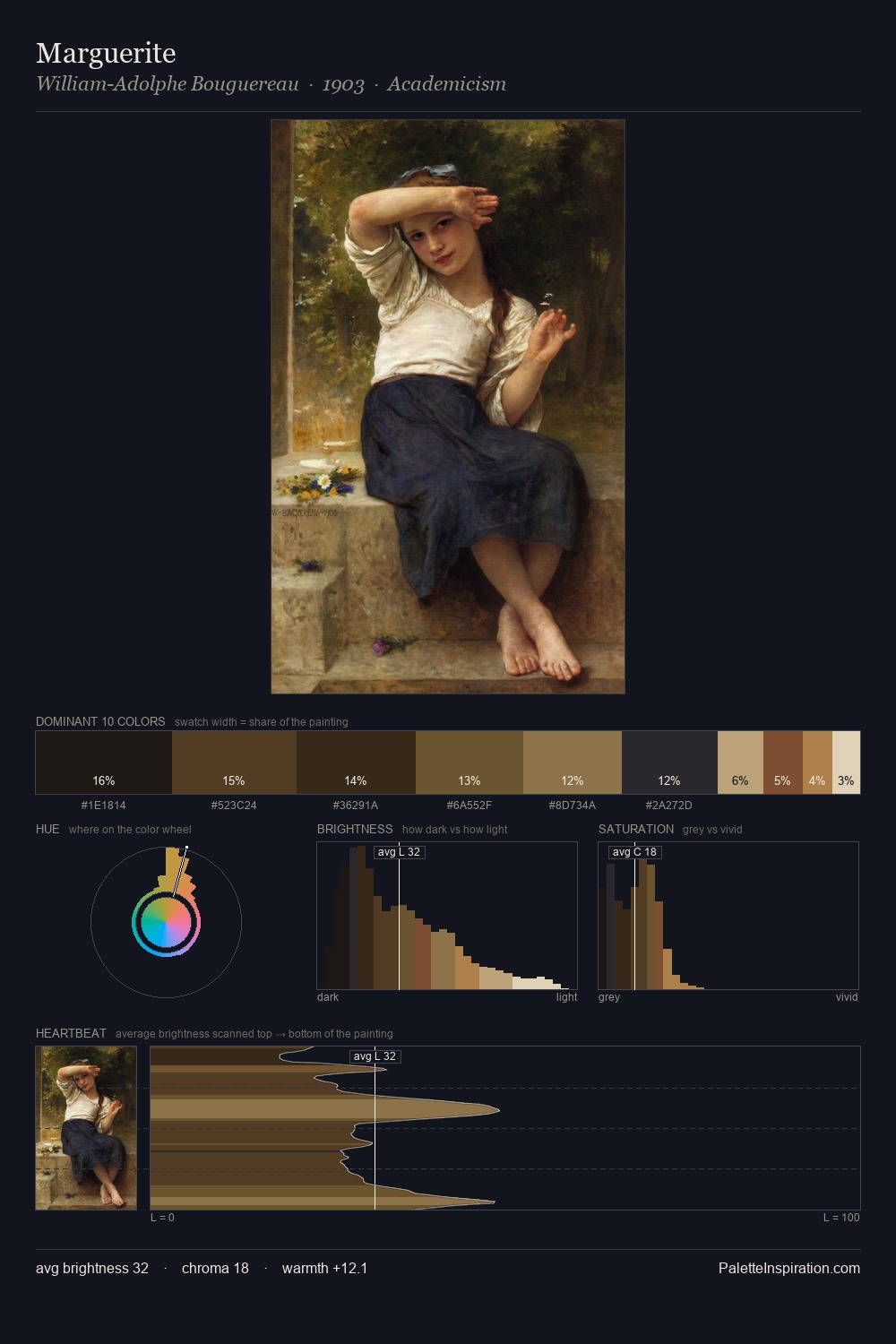Click hex code #8D734A text

(573, 806)
